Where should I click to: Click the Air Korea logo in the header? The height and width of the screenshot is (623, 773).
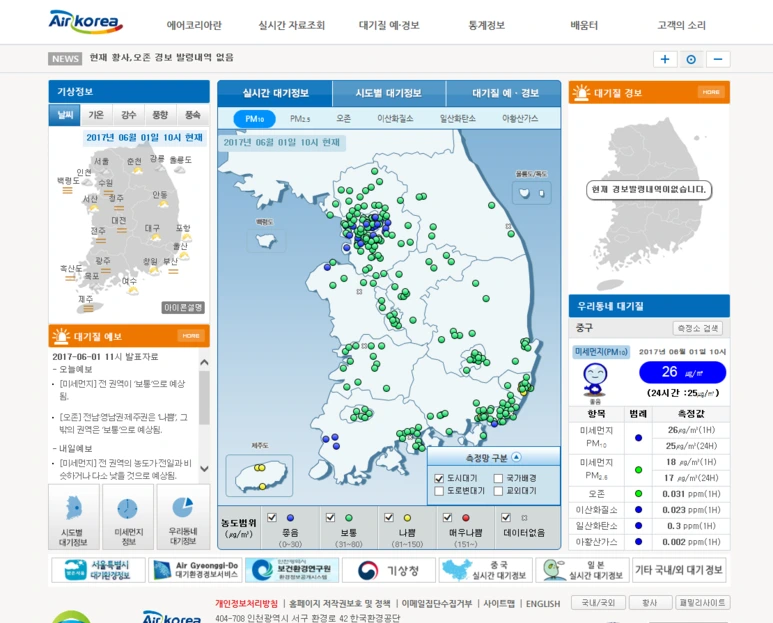[x=85, y=22]
